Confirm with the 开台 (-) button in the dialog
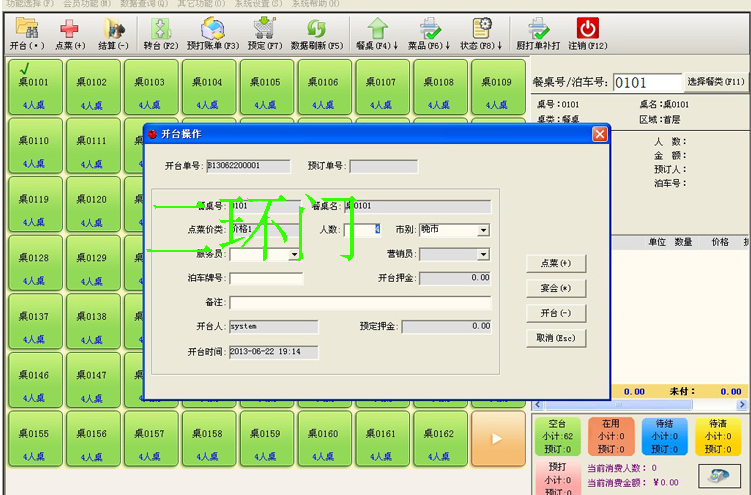The width and height of the screenshot is (751, 495). click(556, 313)
